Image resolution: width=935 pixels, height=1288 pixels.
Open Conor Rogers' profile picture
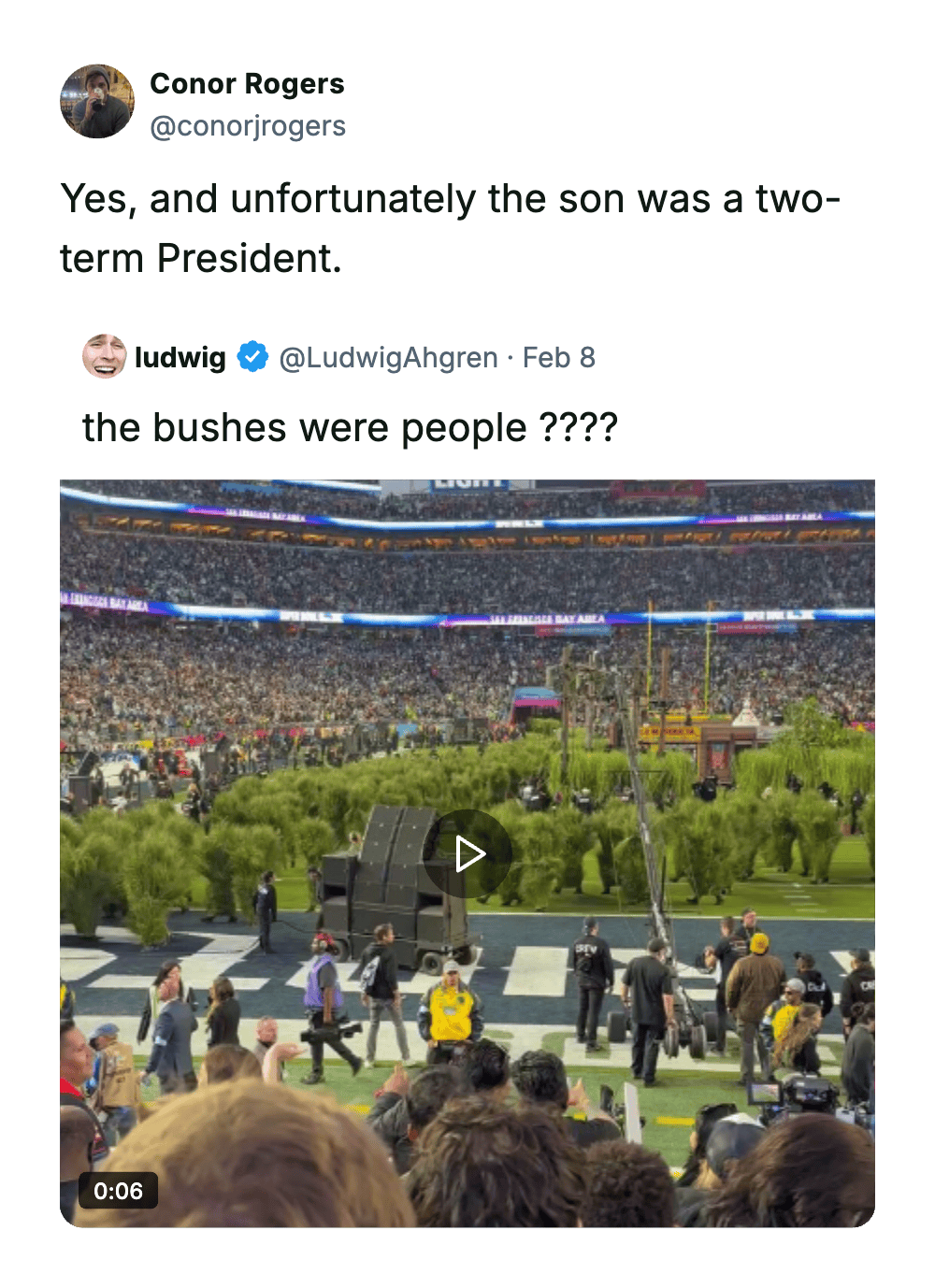pyautogui.click(x=97, y=102)
